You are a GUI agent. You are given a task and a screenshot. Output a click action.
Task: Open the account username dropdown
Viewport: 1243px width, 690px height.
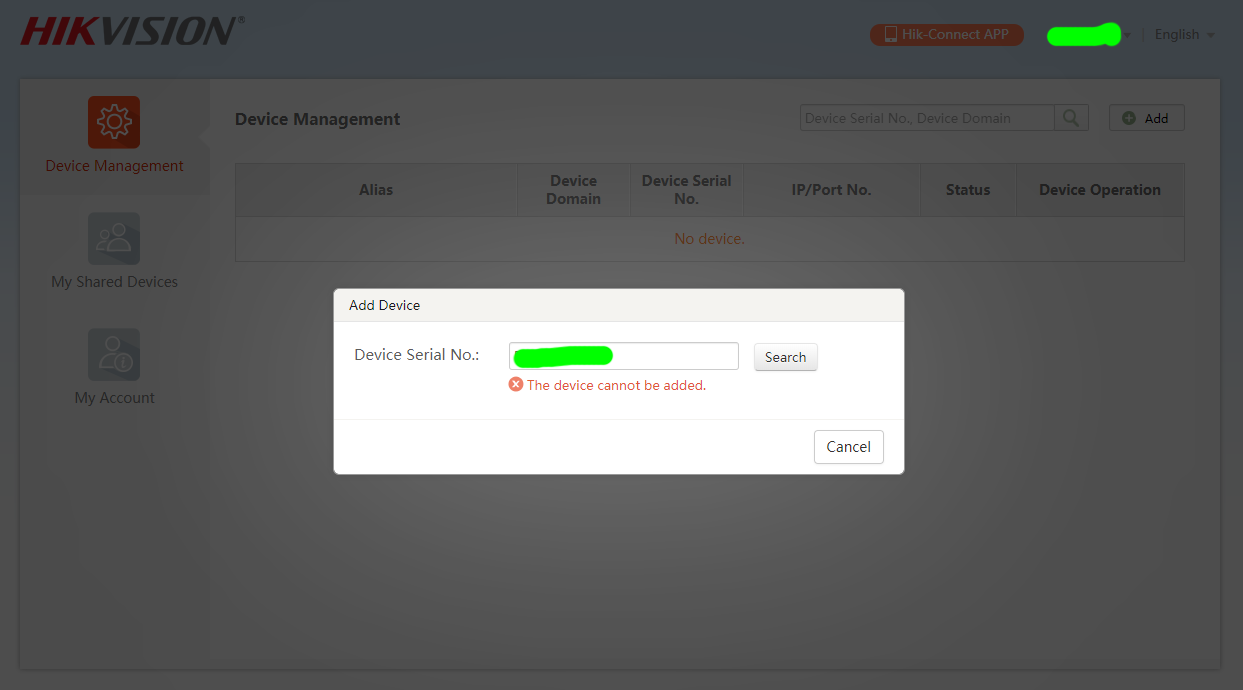click(1084, 34)
